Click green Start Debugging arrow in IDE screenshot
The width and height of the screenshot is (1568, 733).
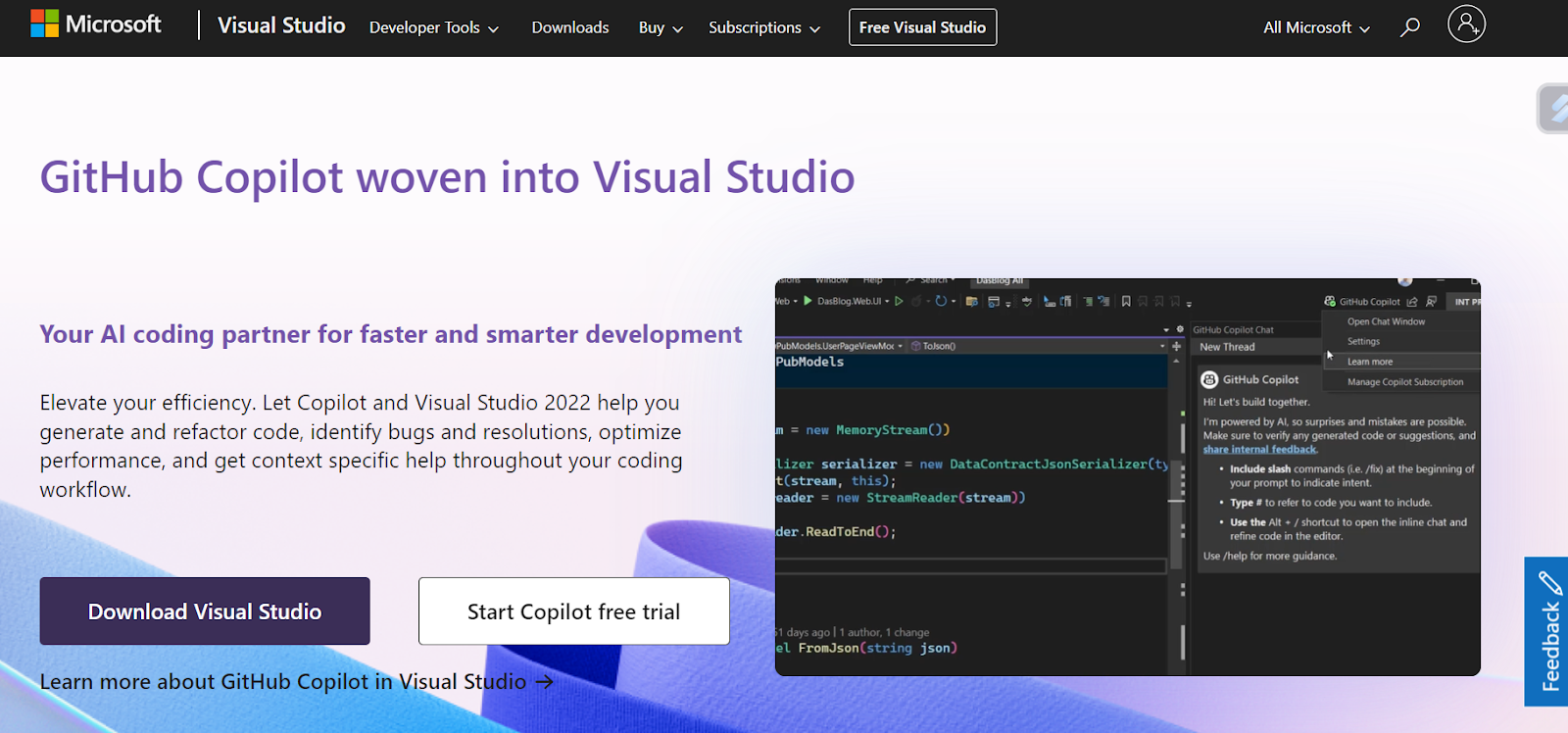(x=808, y=301)
